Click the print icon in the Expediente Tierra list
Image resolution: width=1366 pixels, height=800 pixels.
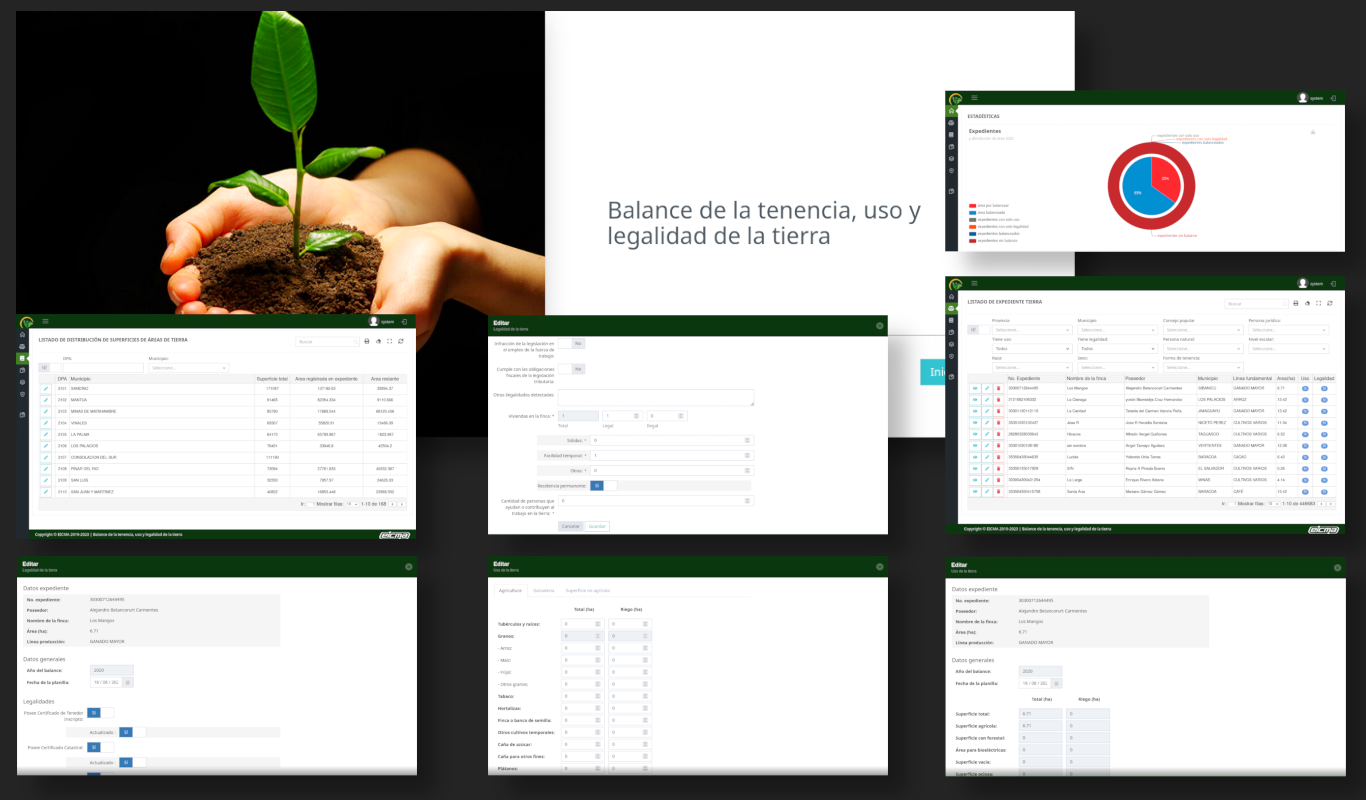[x=1296, y=303]
